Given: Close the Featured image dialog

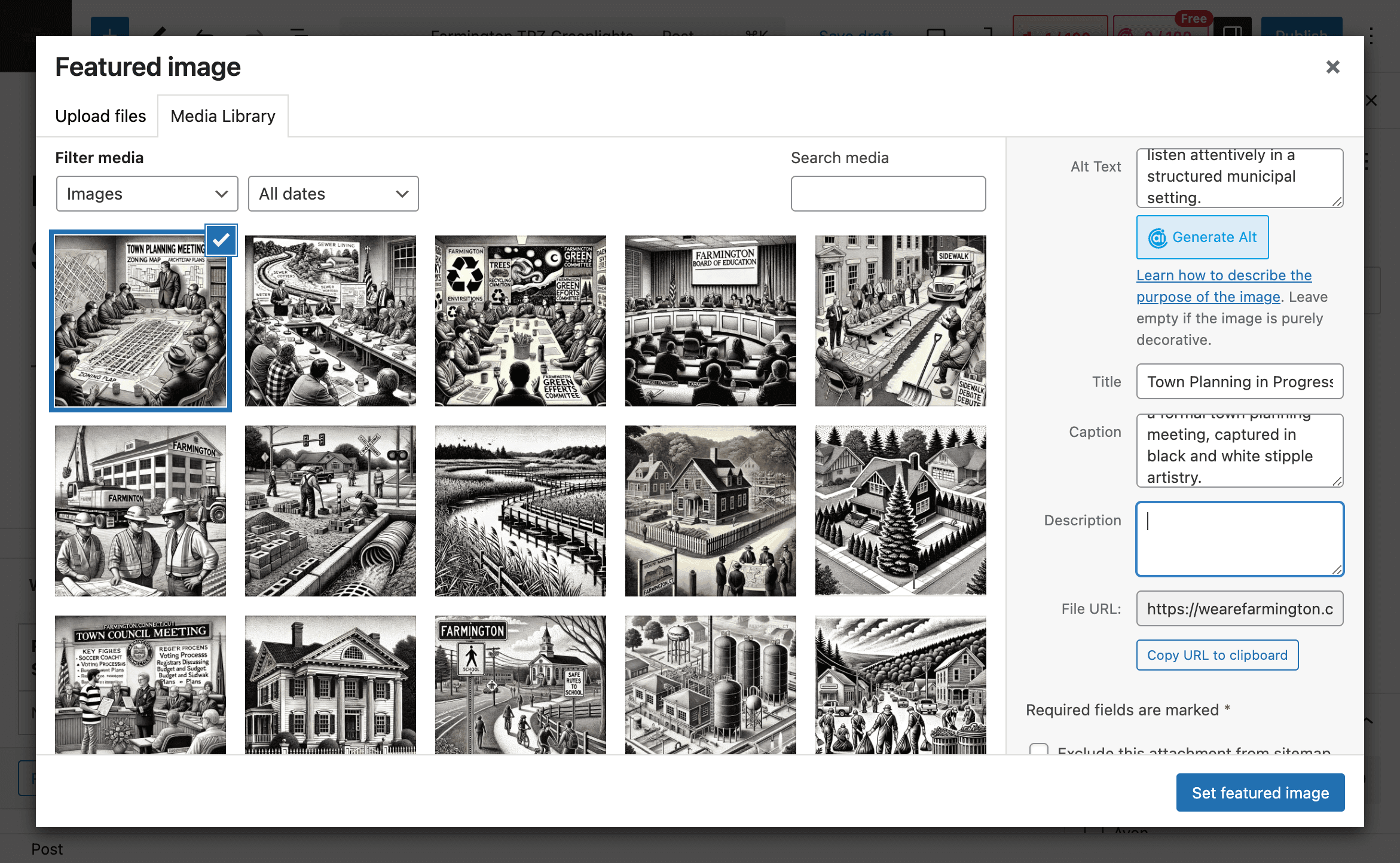Looking at the screenshot, I should click(x=1332, y=67).
